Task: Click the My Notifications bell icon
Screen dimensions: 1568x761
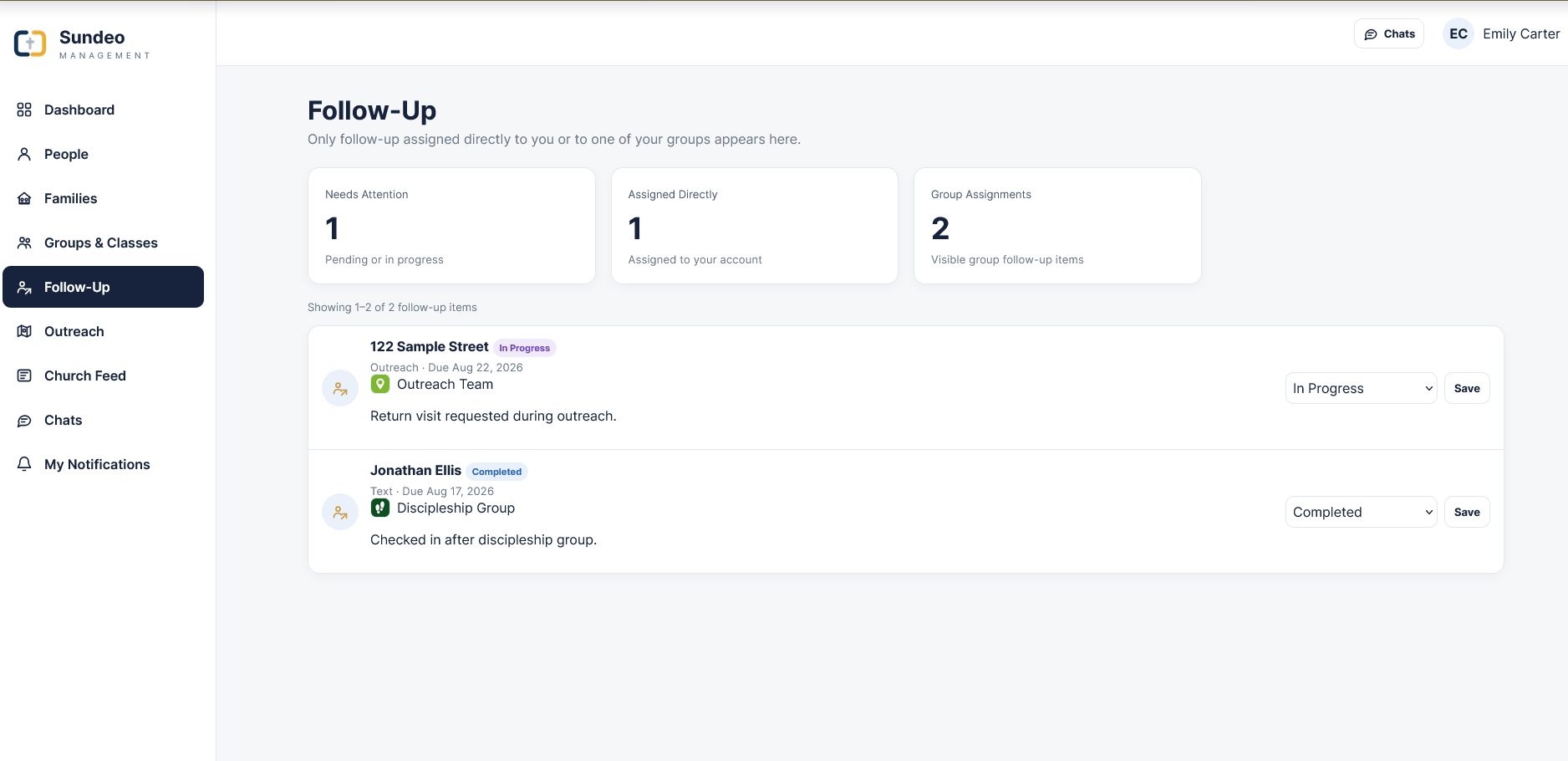Action: click(24, 464)
